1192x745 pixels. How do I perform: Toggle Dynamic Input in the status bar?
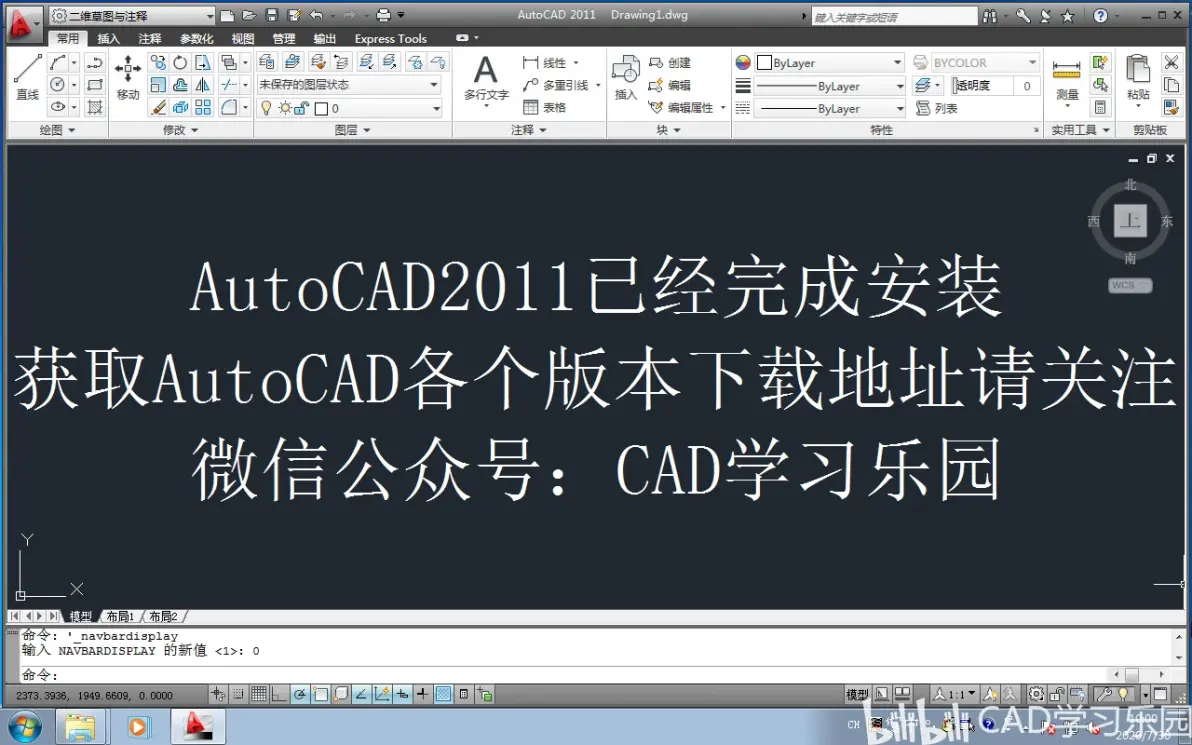tap(402, 694)
